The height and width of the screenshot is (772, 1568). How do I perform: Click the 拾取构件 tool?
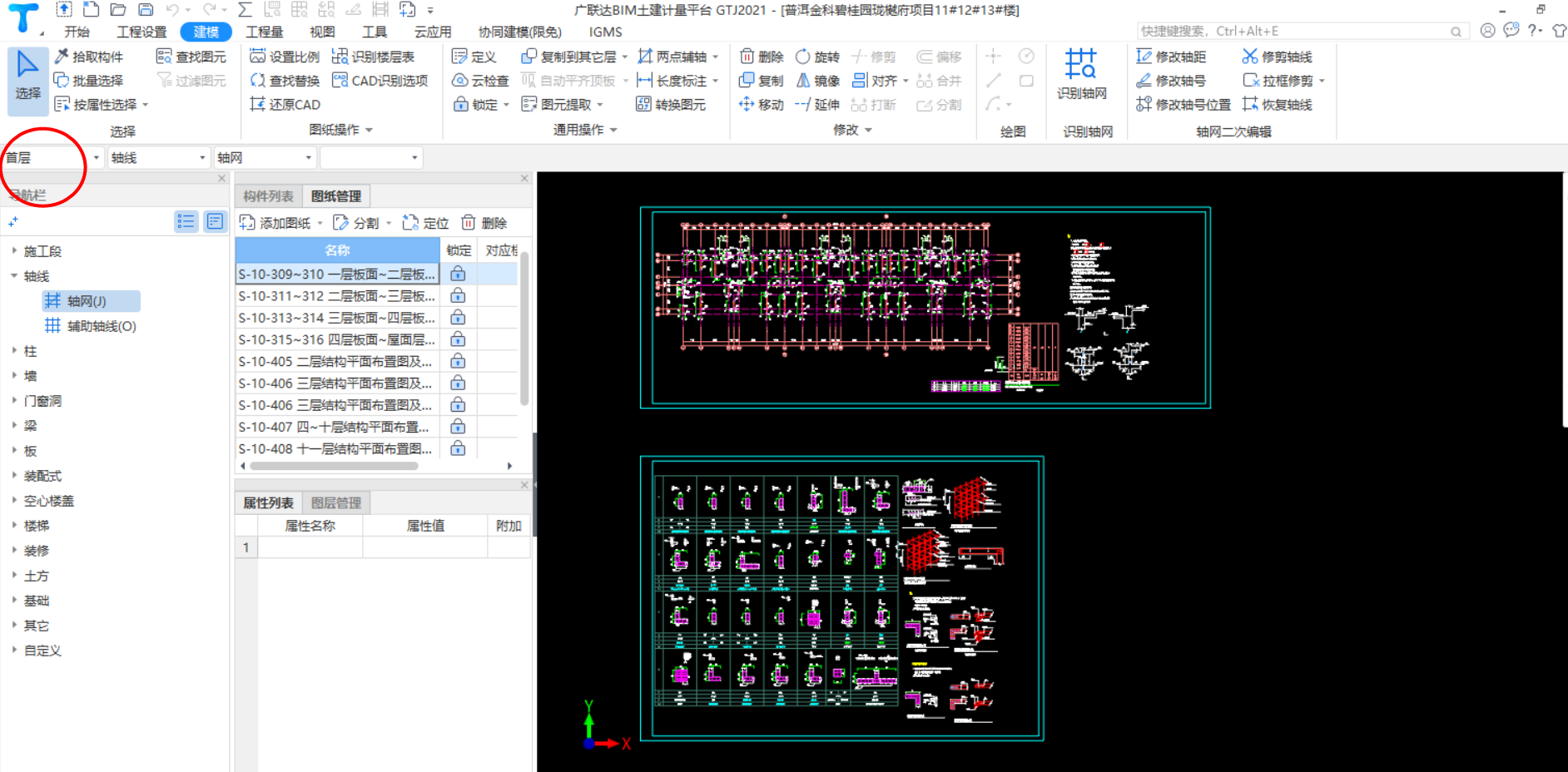88,57
